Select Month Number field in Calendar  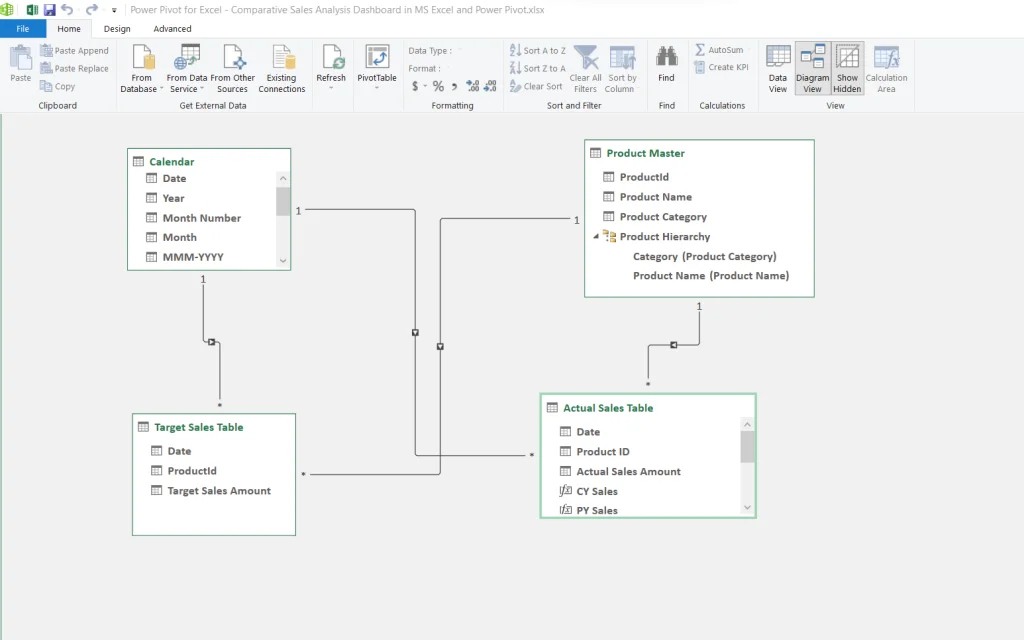[x=202, y=218]
